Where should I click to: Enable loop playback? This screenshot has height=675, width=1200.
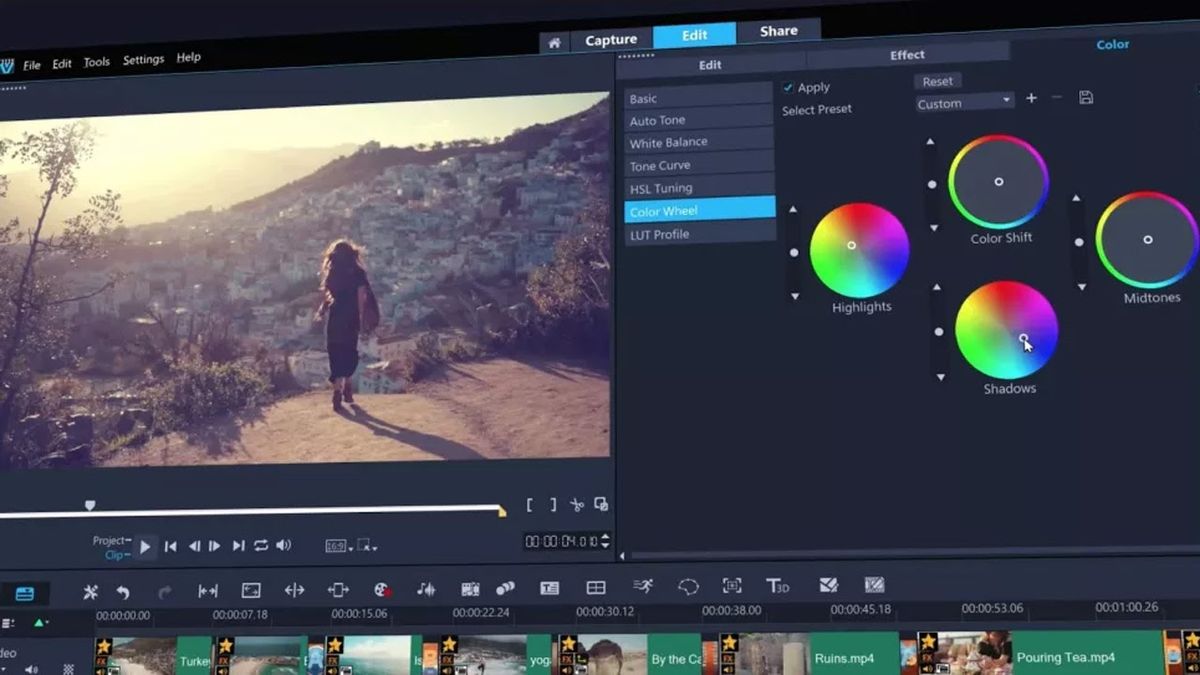click(261, 546)
